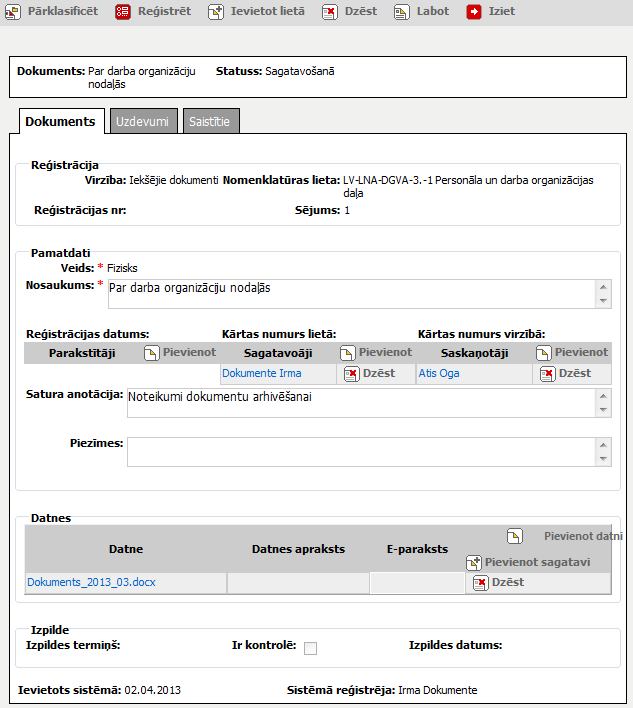Click the Dzēst icon in top toolbar

click(329, 12)
